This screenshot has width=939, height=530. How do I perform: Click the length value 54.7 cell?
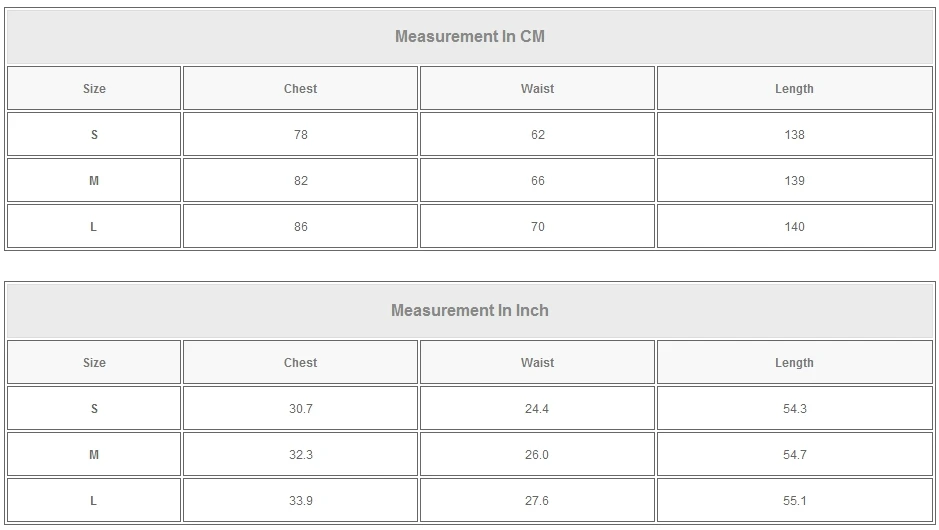[794, 455]
